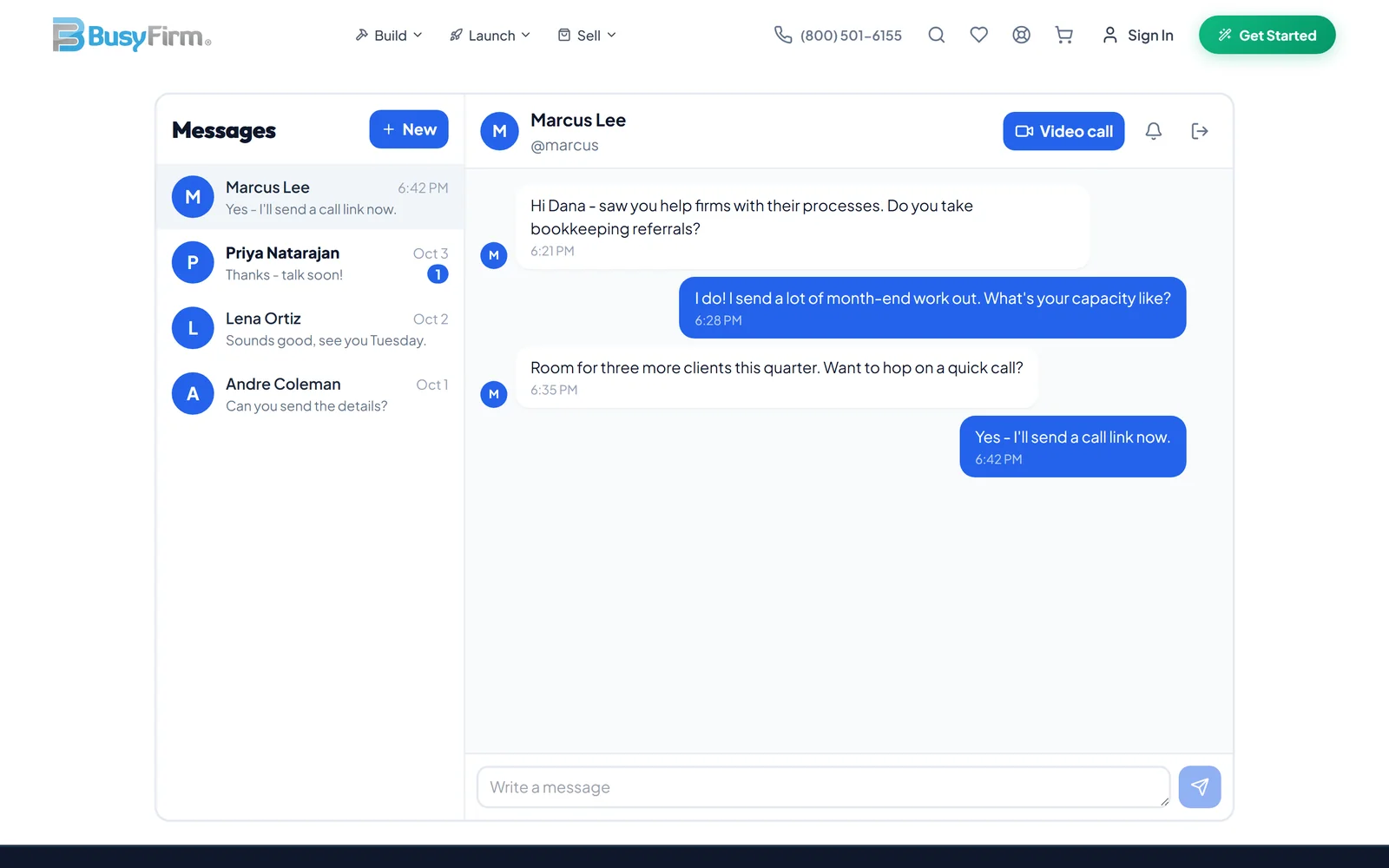This screenshot has width=1389, height=868.
Task: Start a Video call with Marcus Lee
Action: pos(1063,131)
